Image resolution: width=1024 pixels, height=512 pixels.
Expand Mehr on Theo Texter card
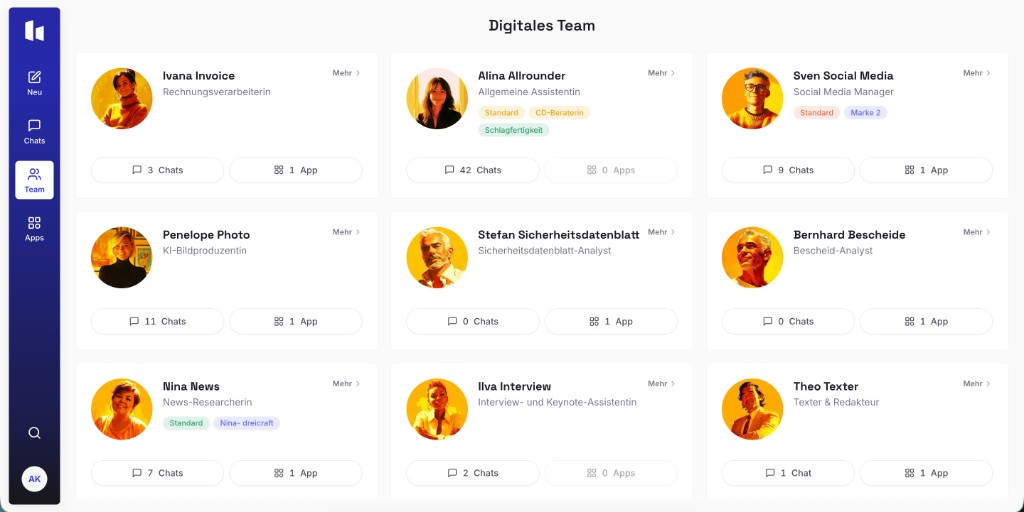977,383
